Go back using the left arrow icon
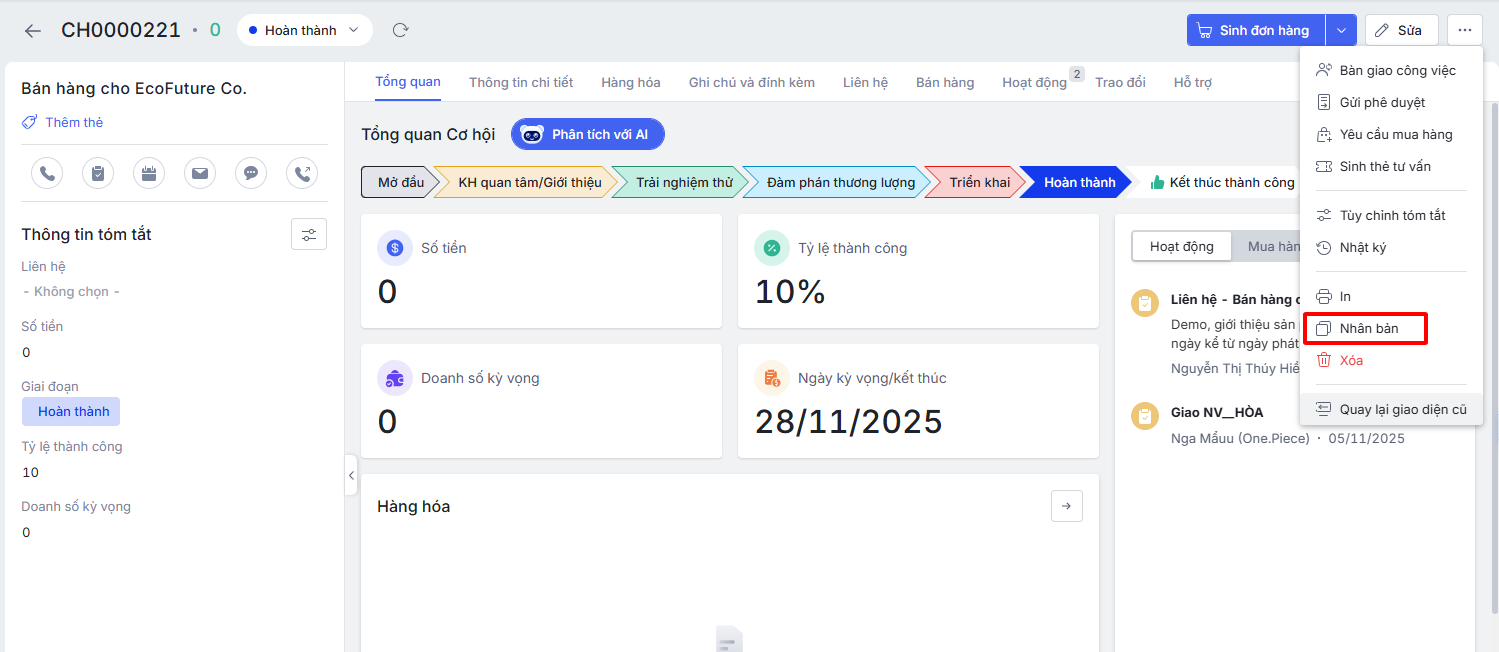 click(33, 31)
